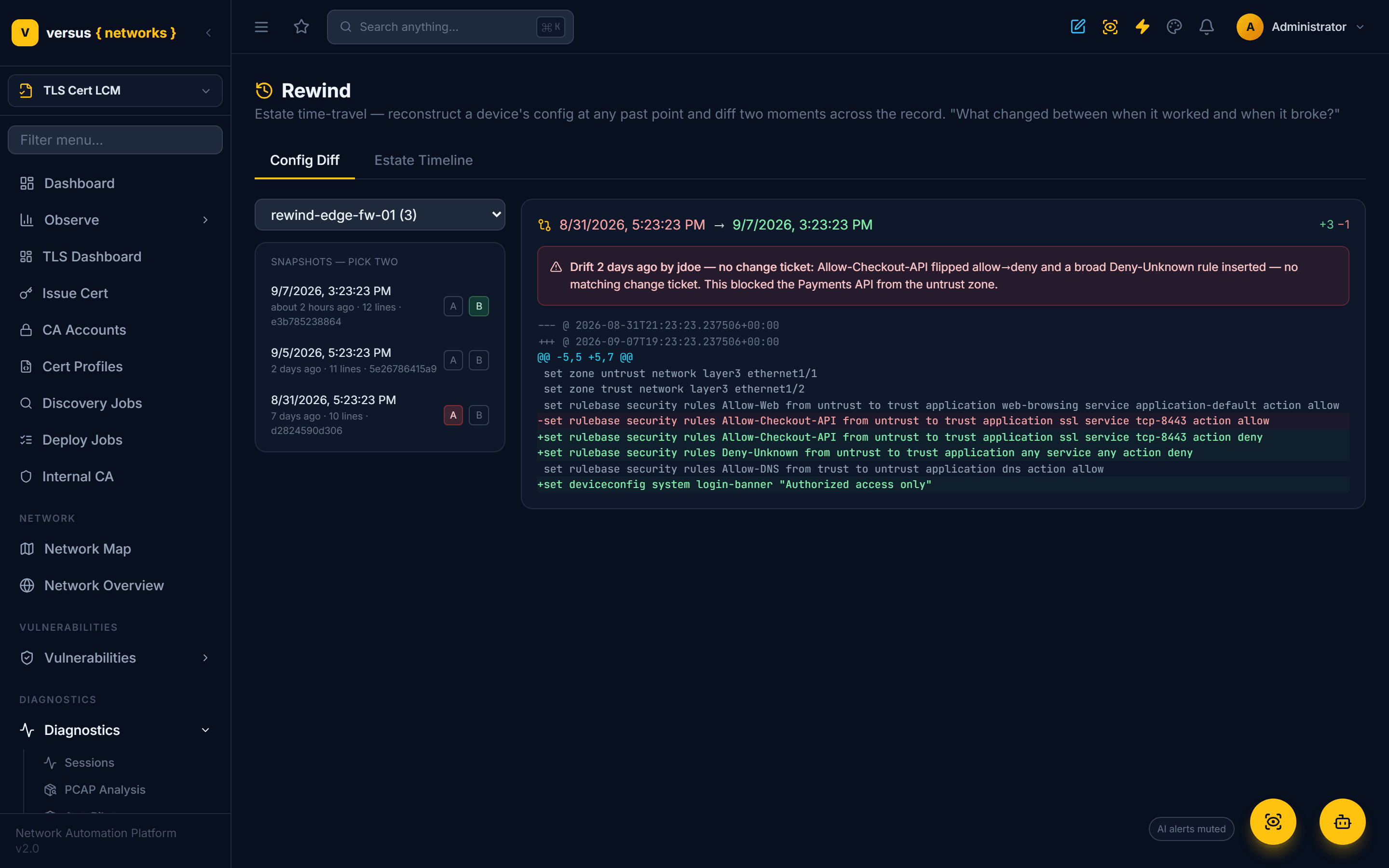Collapse the Diagnostics section
Image resolution: width=1389 pixels, height=868 pixels.
115,730
